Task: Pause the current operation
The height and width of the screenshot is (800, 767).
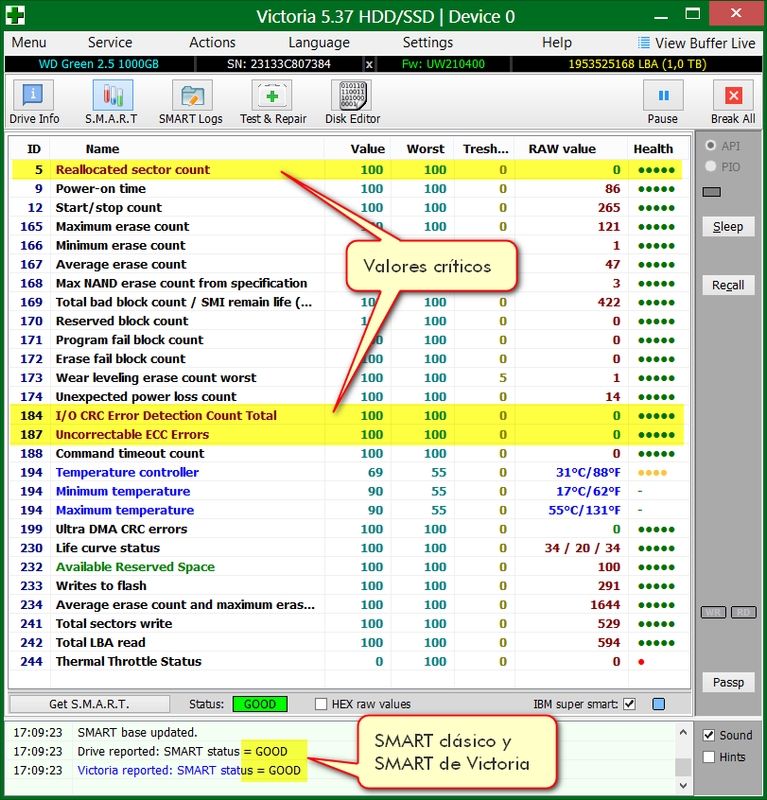Action: point(663,102)
